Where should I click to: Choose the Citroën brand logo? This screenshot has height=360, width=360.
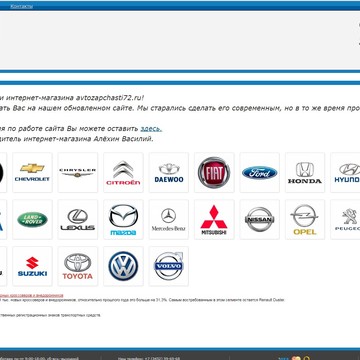click(123, 172)
